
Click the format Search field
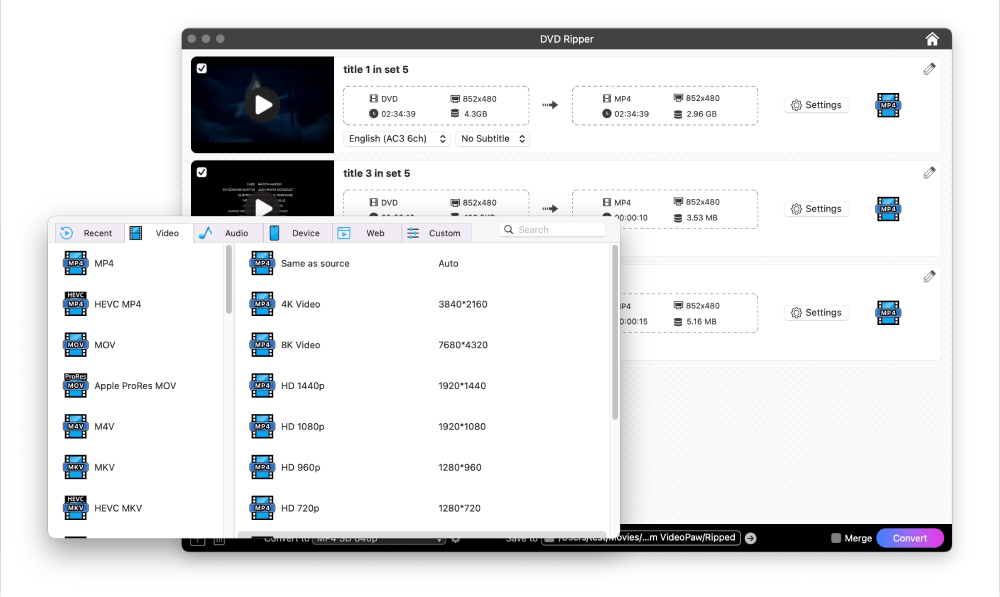[558, 230]
